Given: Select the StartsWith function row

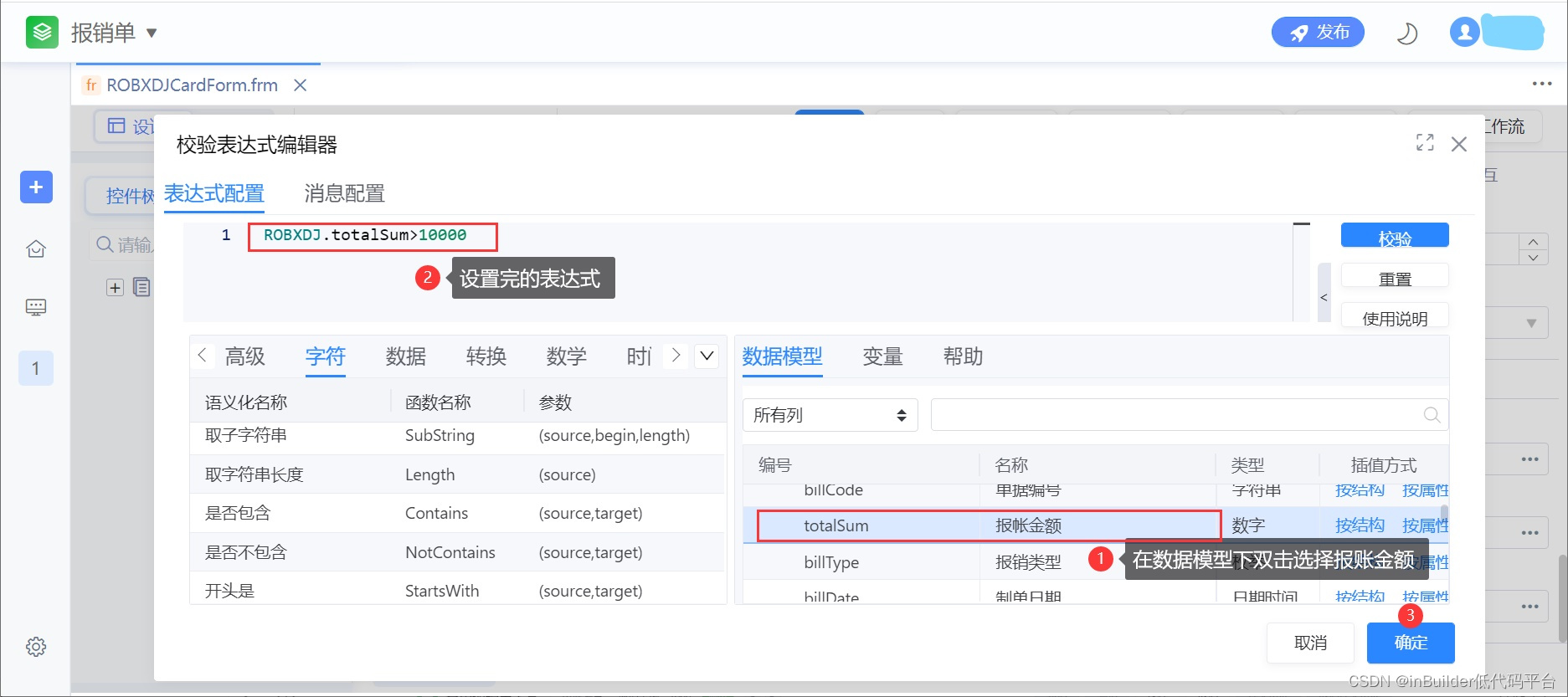Looking at the screenshot, I should pos(457,590).
